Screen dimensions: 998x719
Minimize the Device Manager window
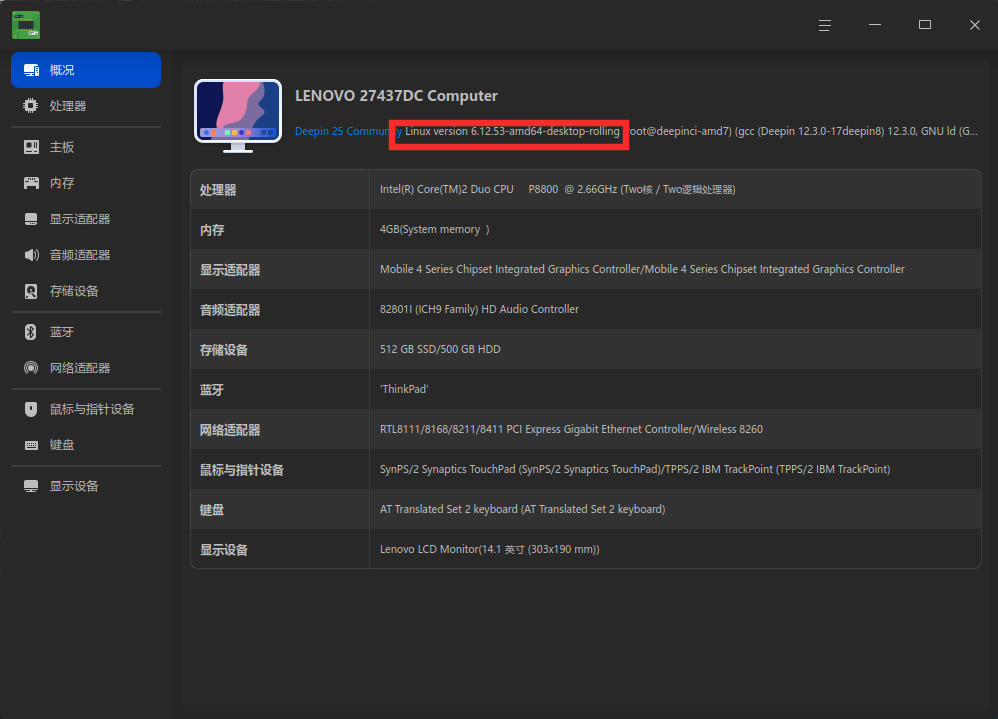875,25
